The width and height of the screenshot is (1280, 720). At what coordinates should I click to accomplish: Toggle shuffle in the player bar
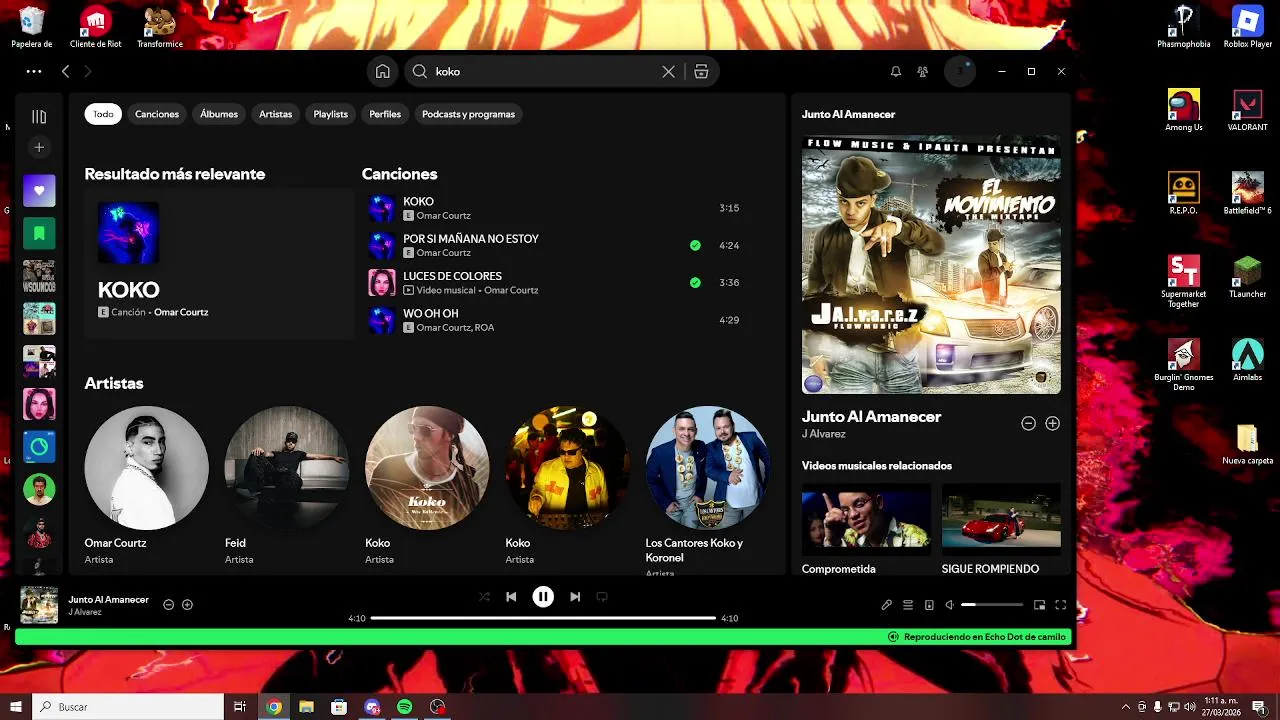pos(484,597)
